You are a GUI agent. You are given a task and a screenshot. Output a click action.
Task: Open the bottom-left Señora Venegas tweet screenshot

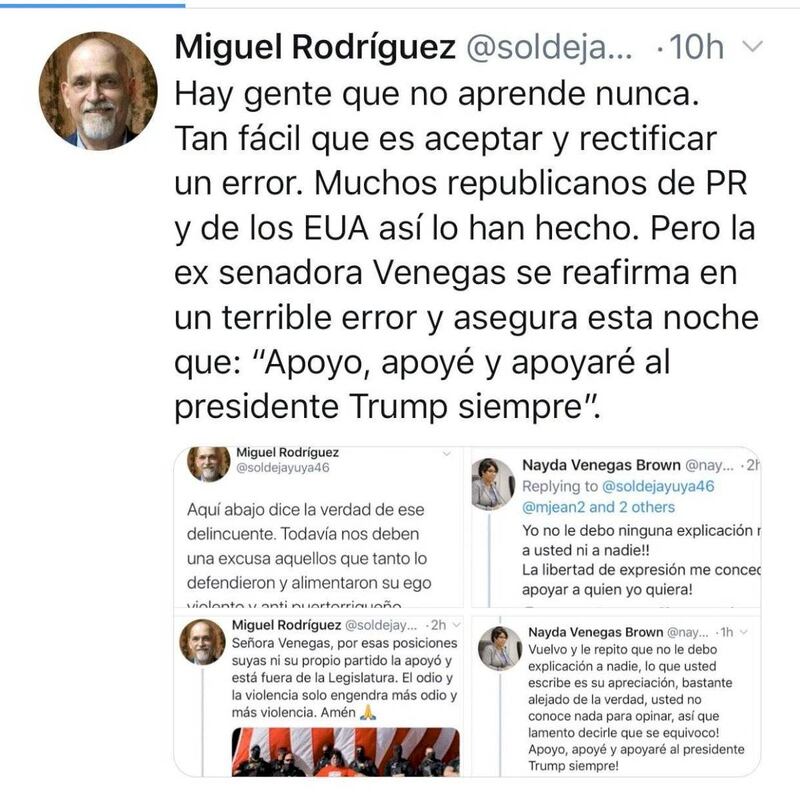point(318,696)
